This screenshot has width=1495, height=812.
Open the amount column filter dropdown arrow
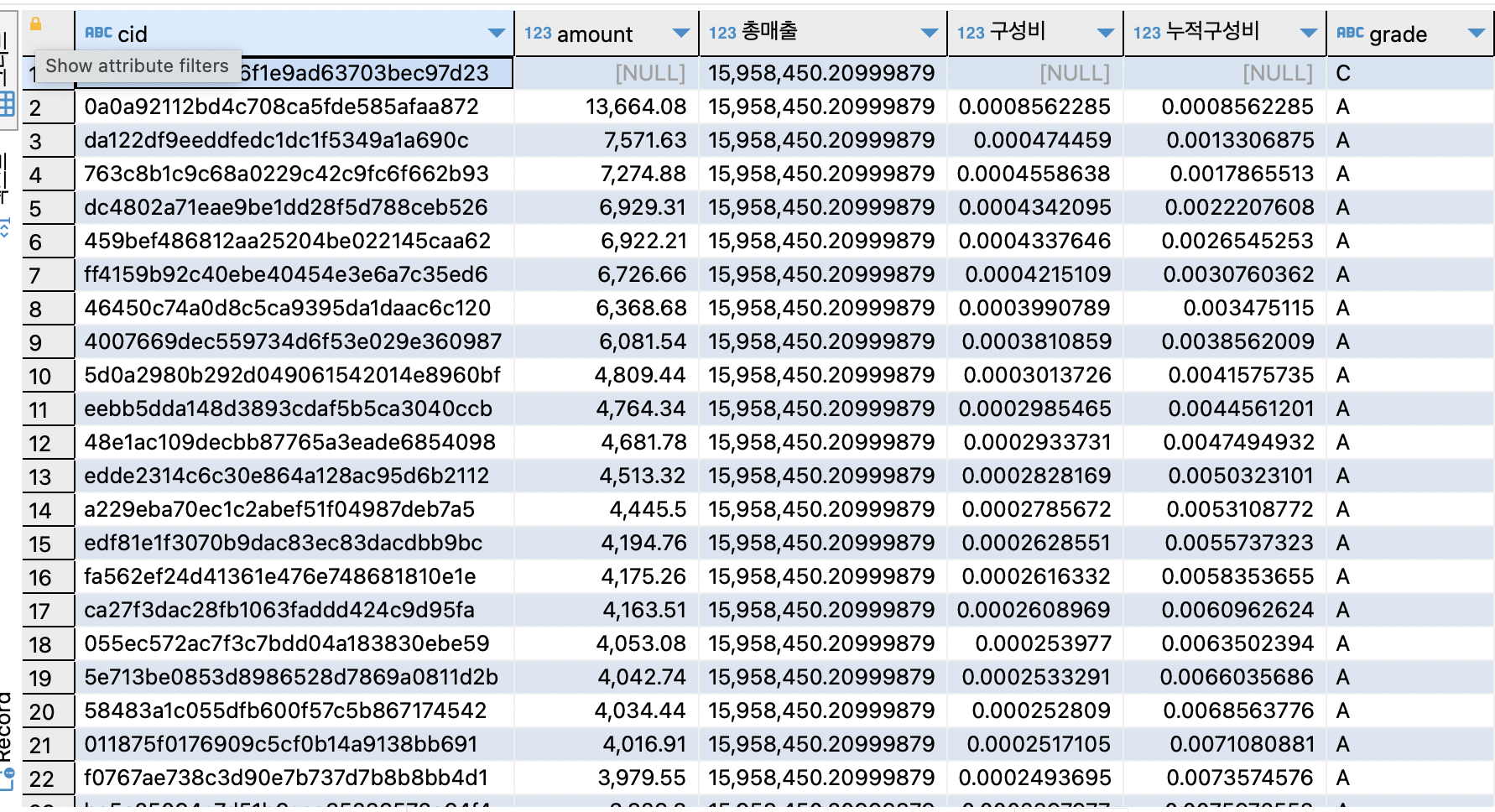pyautogui.click(x=681, y=33)
